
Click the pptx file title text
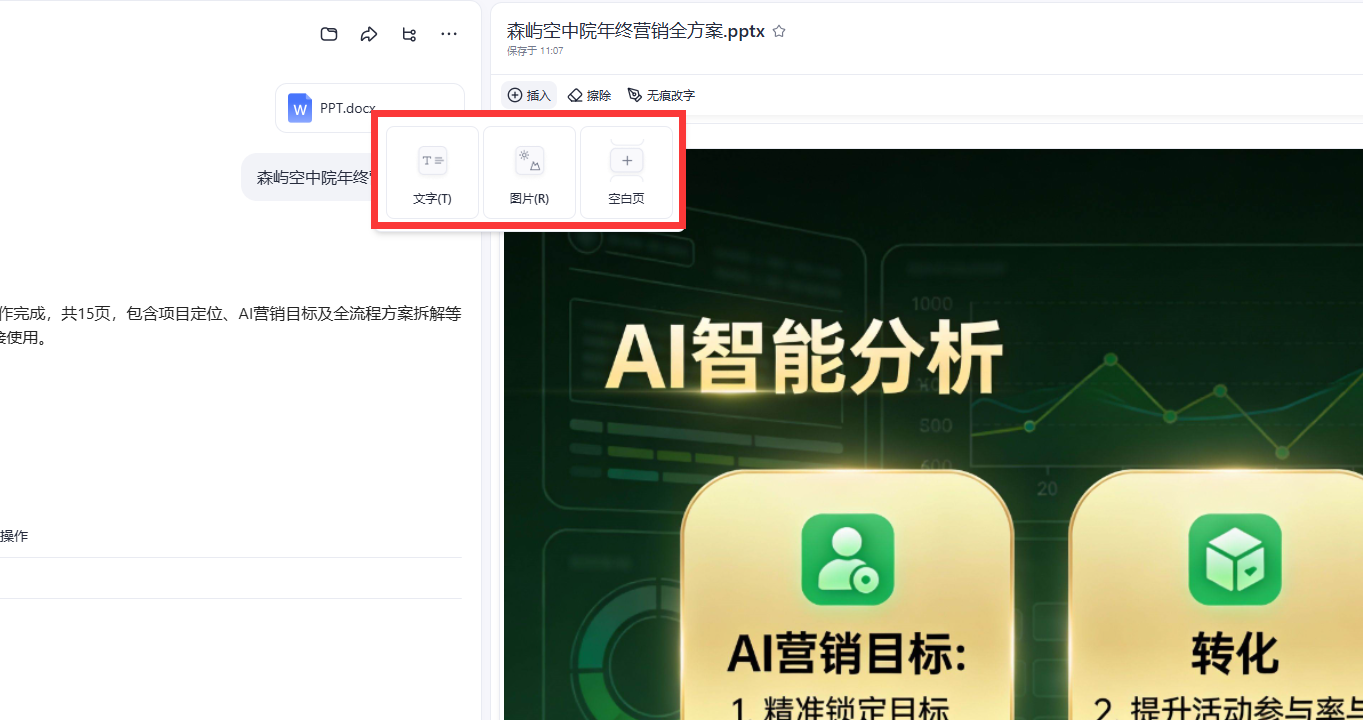coord(636,31)
